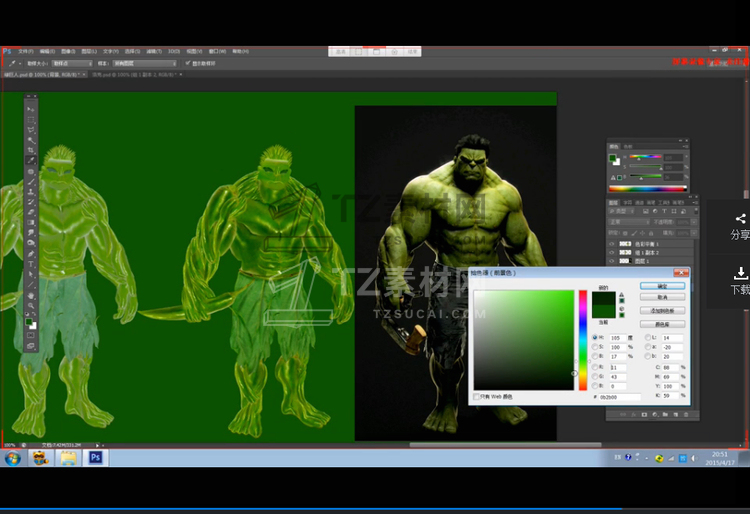The image size is (750, 514).
Task: Open the Windows Start menu
Action: point(13,457)
